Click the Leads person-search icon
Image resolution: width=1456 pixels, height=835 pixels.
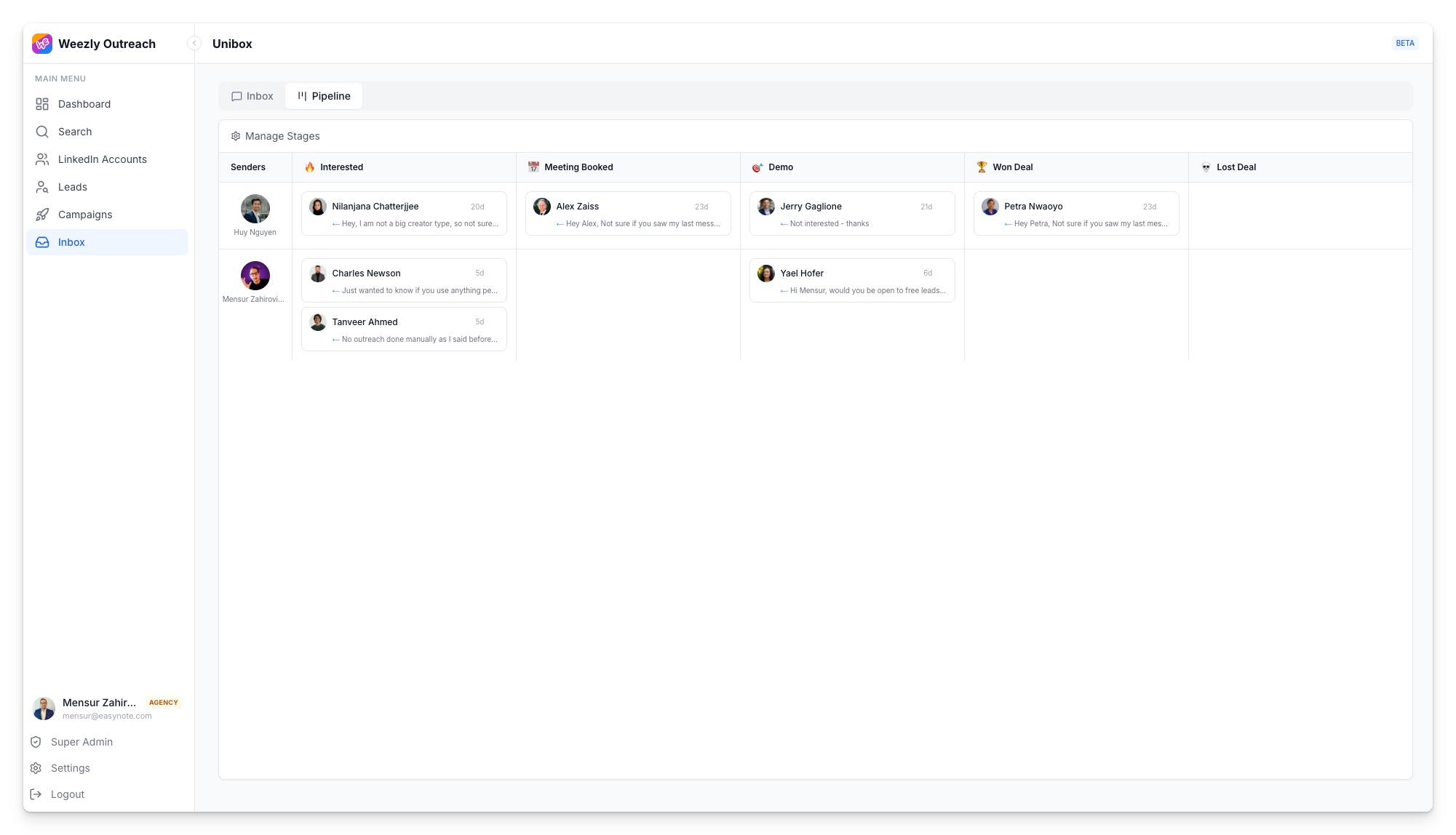pyautogui.click(x=42, y=187)
